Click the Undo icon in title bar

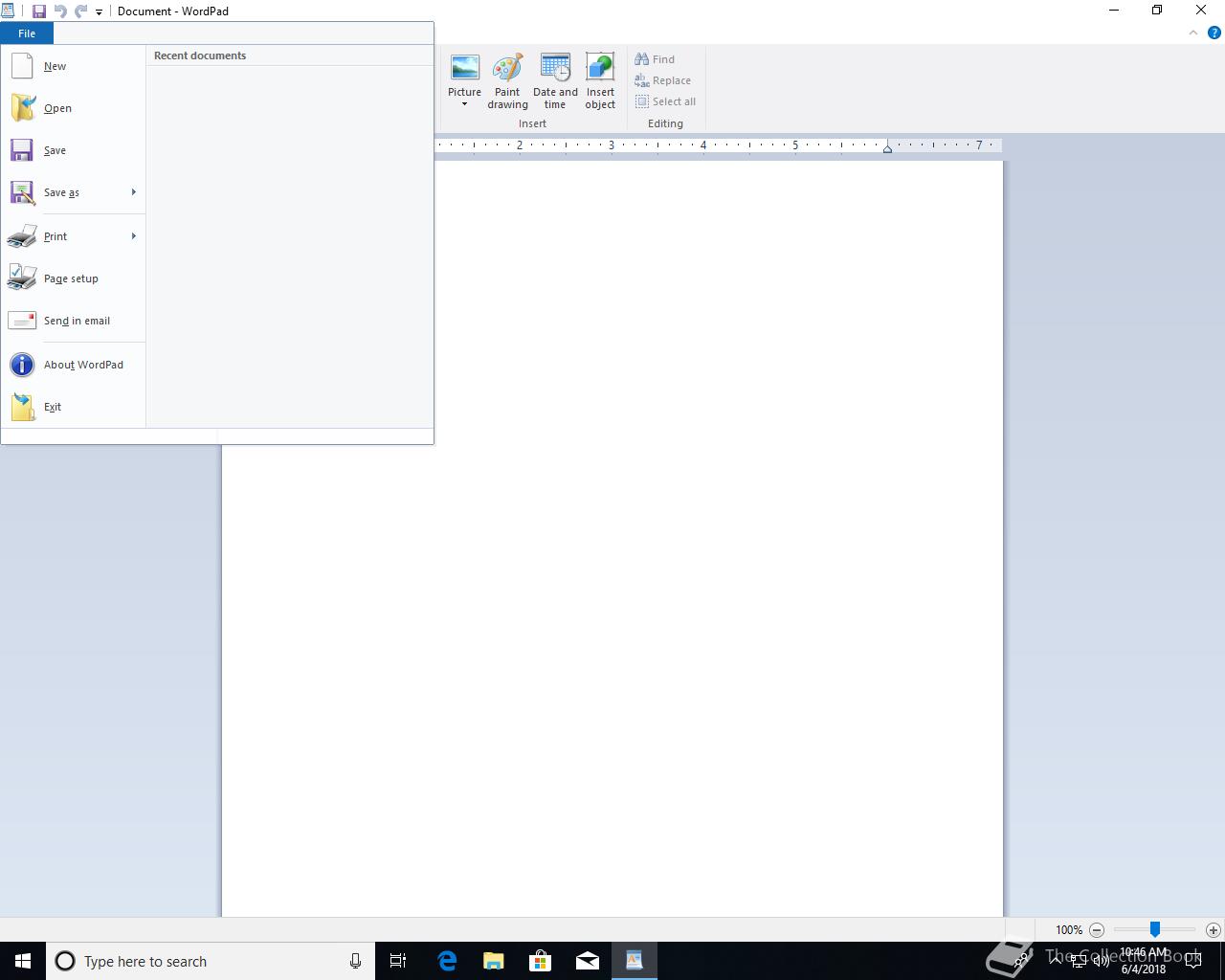60,11
